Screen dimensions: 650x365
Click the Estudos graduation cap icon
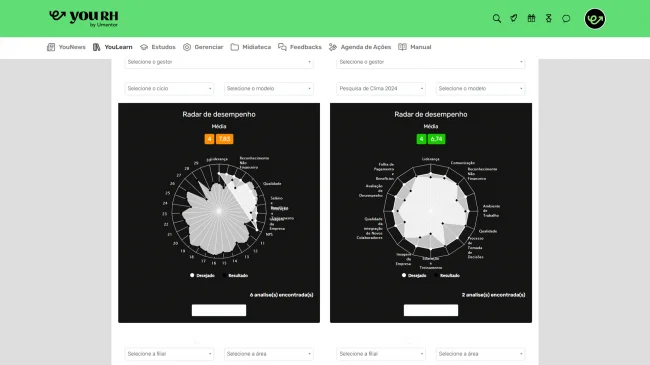[x=144, y=47]
